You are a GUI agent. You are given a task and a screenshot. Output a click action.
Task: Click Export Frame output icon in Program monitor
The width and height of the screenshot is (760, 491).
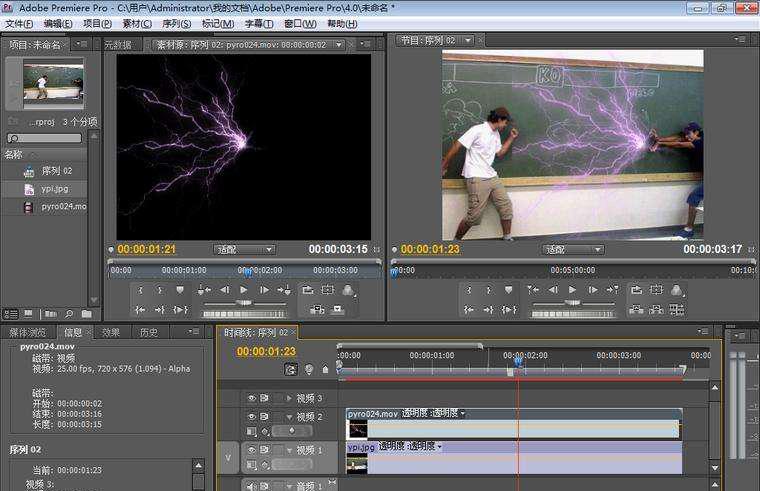point(677,290)
